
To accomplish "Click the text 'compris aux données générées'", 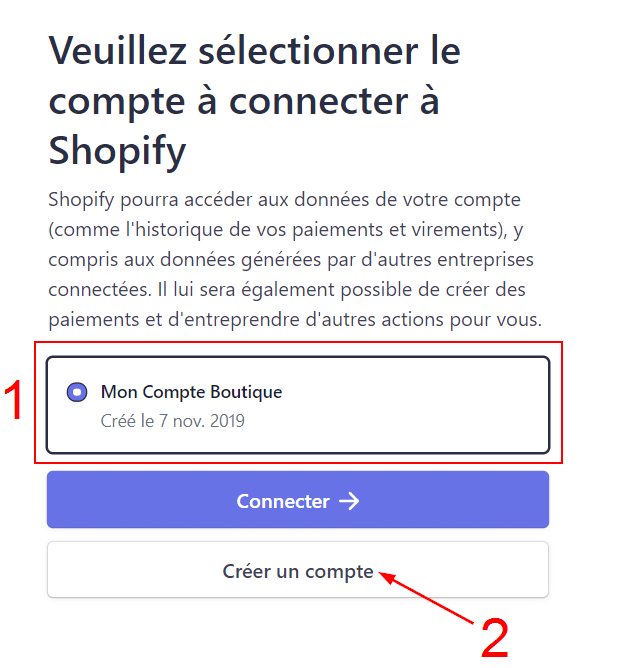I will tap(170, 260).
